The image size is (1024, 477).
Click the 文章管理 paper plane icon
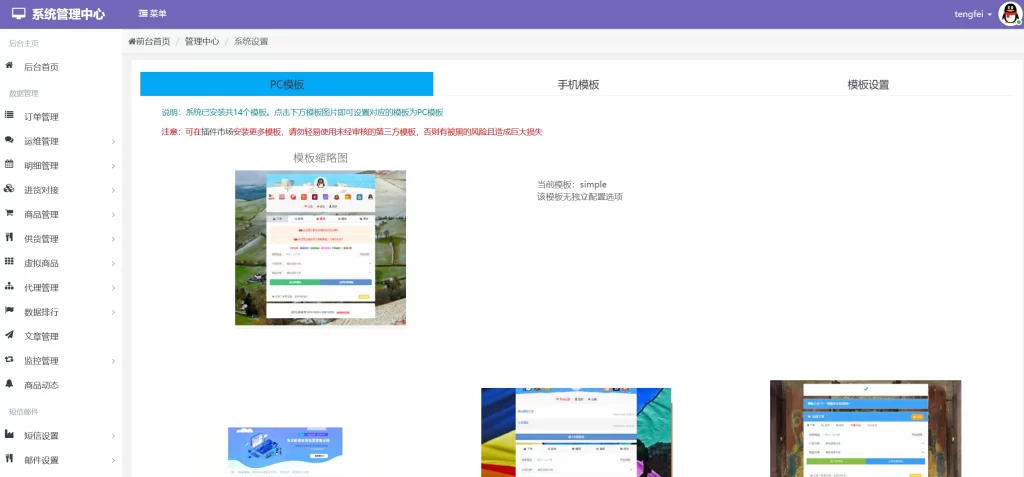(x=9, y=336)
